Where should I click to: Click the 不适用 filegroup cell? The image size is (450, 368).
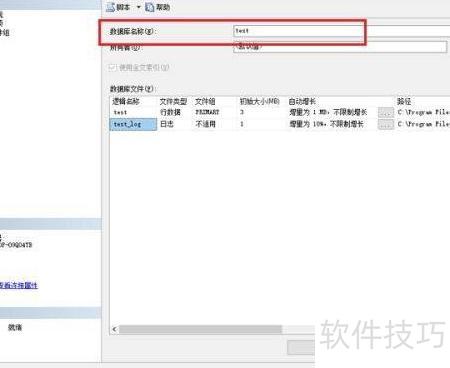[x=206, y=124]
